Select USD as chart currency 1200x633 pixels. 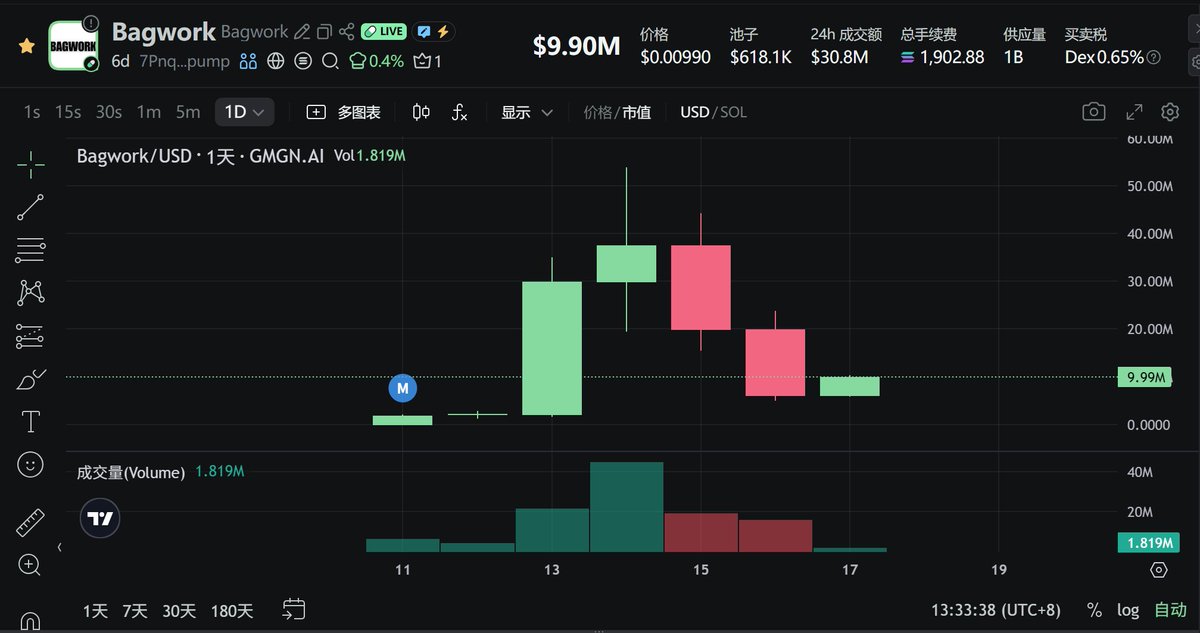coord(695,112)
